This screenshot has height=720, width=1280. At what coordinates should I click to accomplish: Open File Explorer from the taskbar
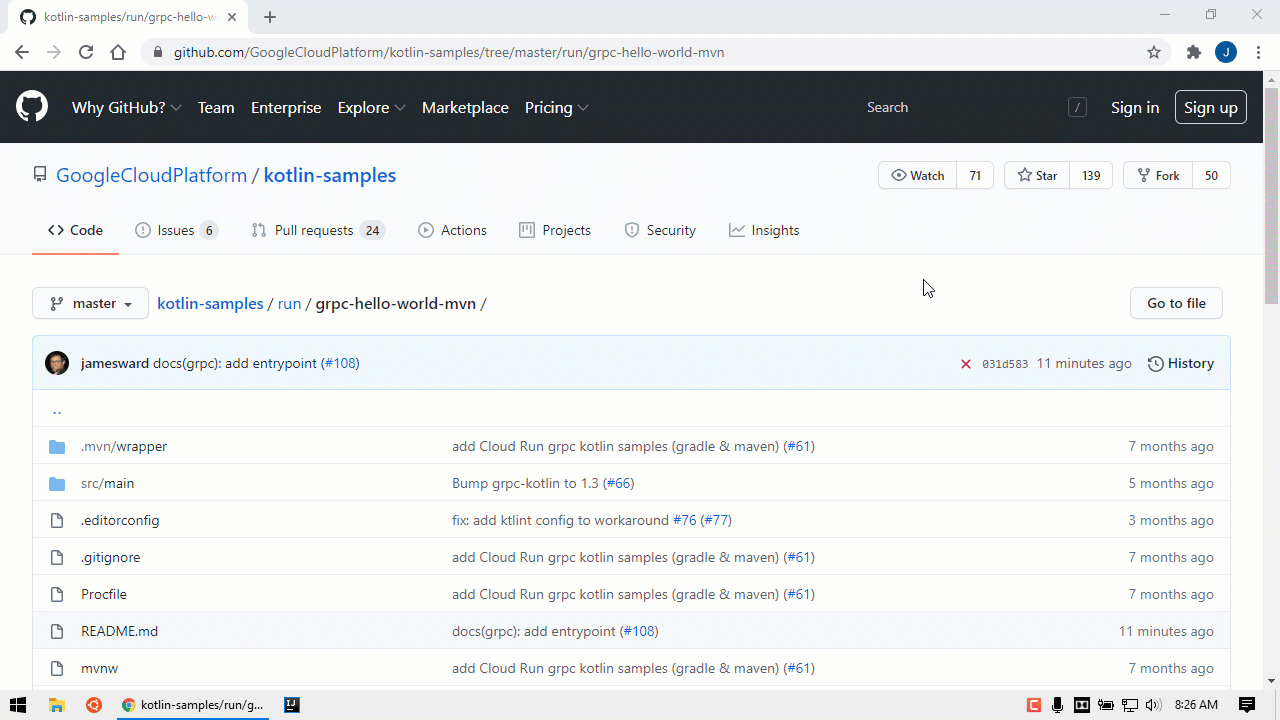point(57,705)
